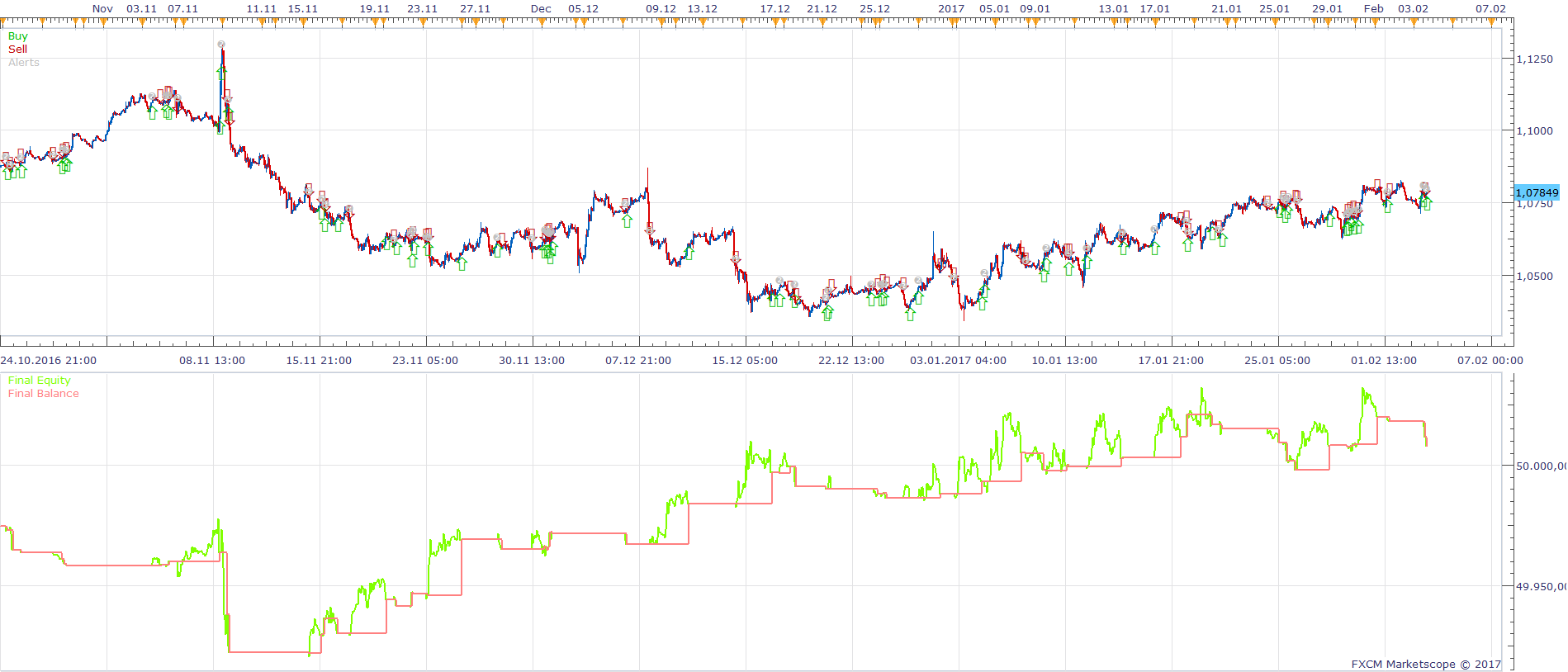Screen dimensions: 1568x672
Task: Click the 09.01 top axis date
Action: pos(1035,9)
